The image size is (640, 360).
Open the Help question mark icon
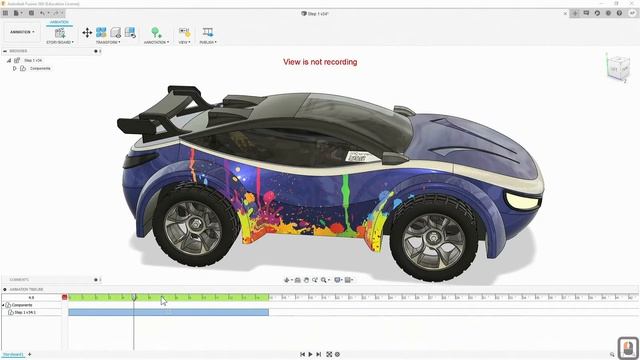tap(619, 13)
